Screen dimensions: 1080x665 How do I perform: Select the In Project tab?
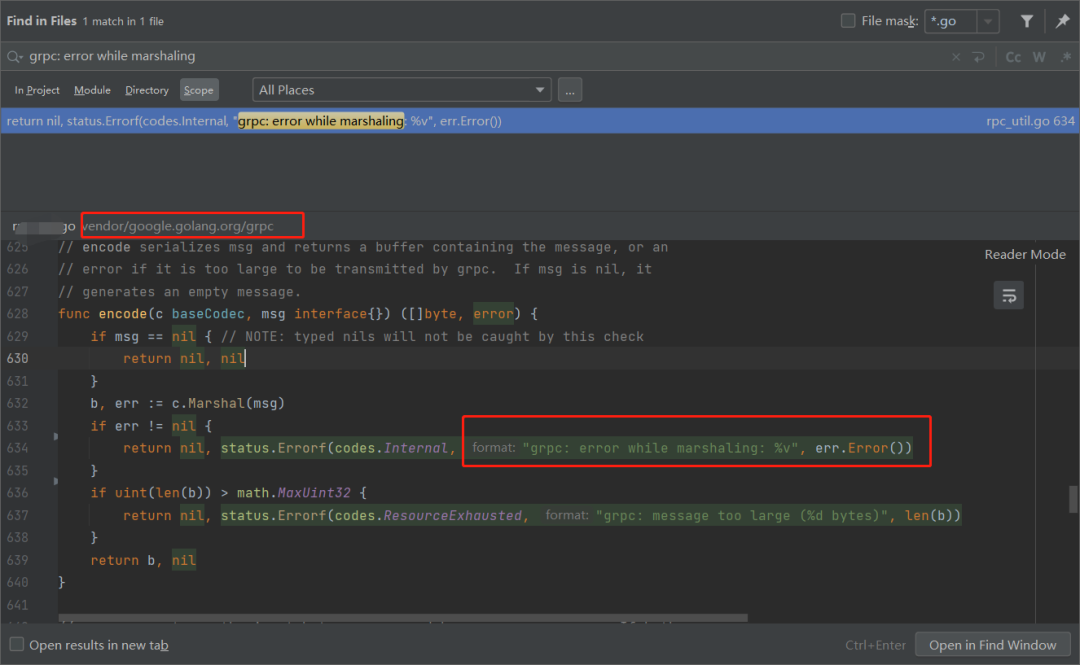click(37, 90)
